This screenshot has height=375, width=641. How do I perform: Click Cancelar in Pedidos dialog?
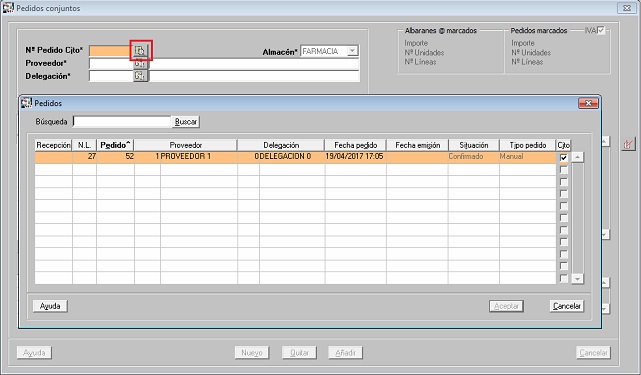coord(567,306)
